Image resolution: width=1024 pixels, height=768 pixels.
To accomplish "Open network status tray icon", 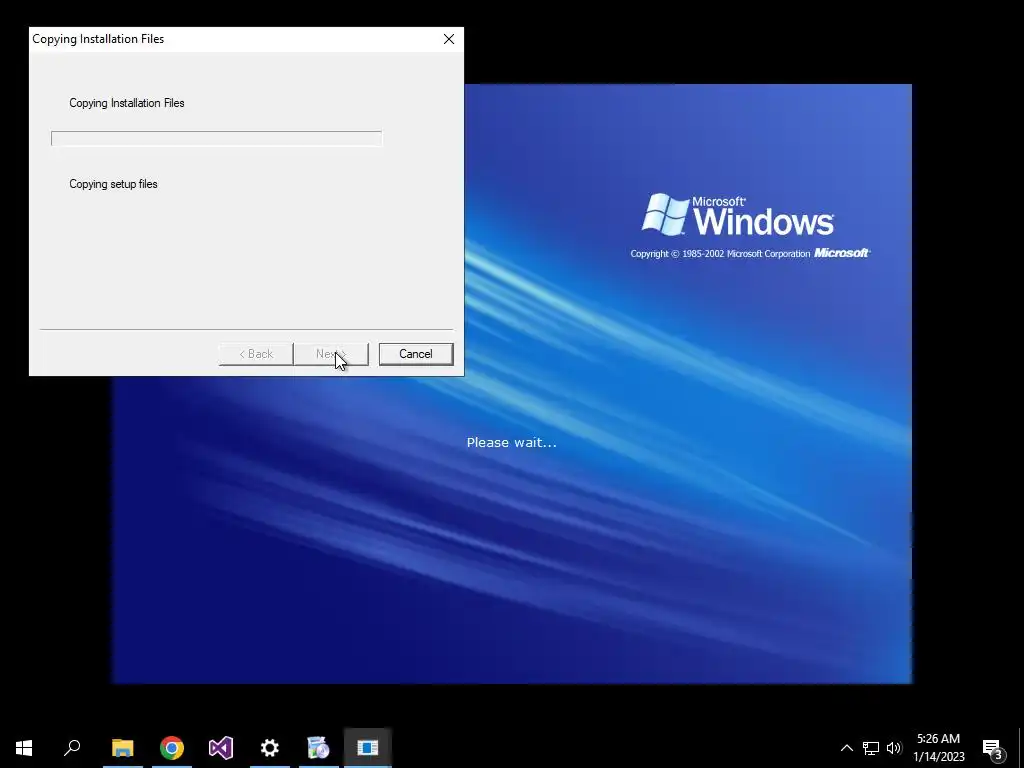I will pyautogui.click(x=871, y=748).
